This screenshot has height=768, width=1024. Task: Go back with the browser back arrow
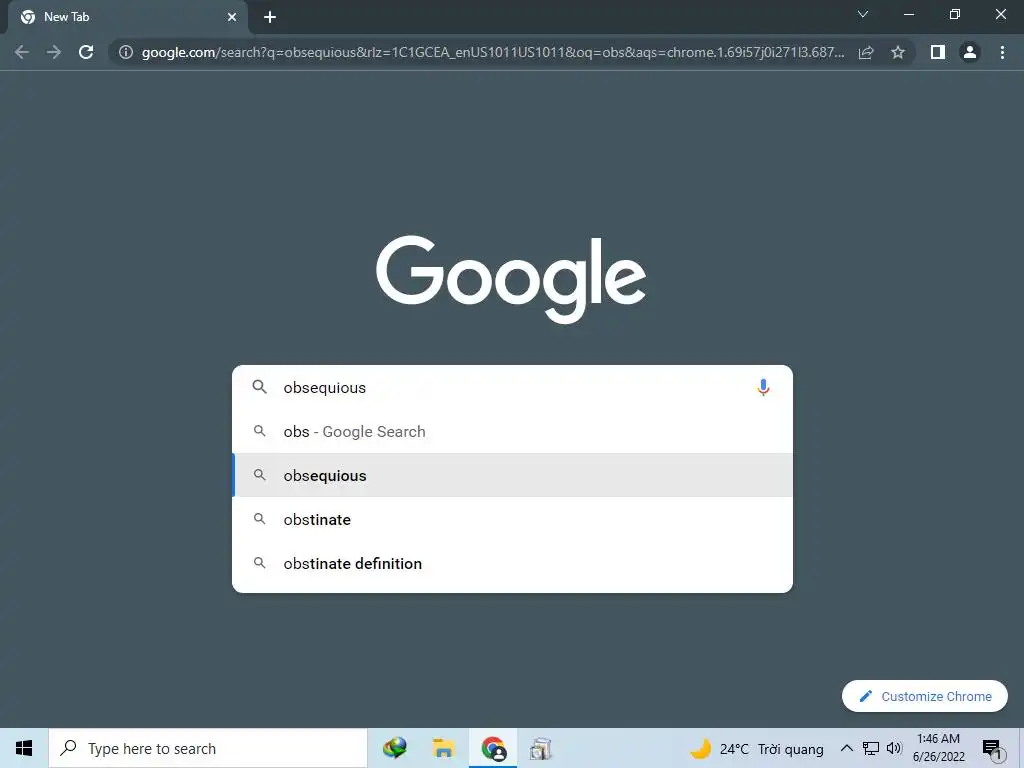22,52
